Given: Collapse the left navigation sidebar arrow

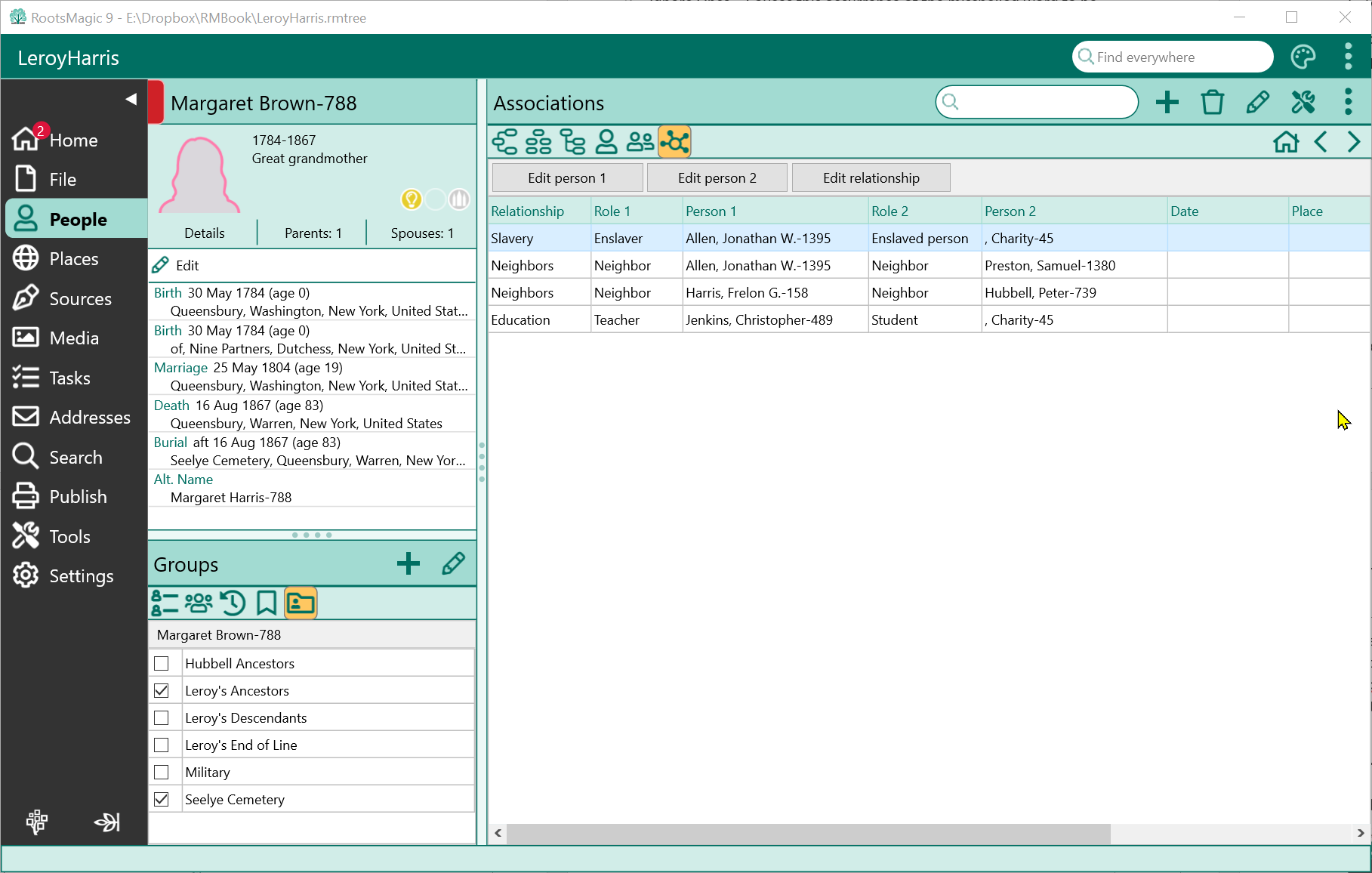Looking at the screenshot, I should coord(131,99).
